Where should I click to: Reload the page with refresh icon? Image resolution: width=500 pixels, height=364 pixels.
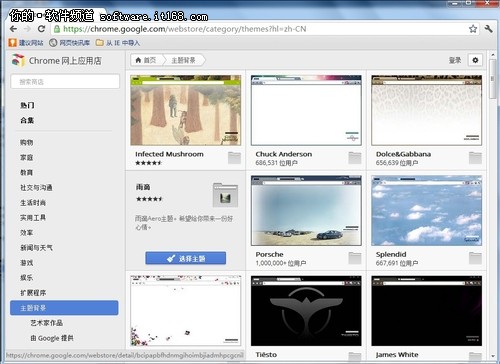tap(41, 29)
